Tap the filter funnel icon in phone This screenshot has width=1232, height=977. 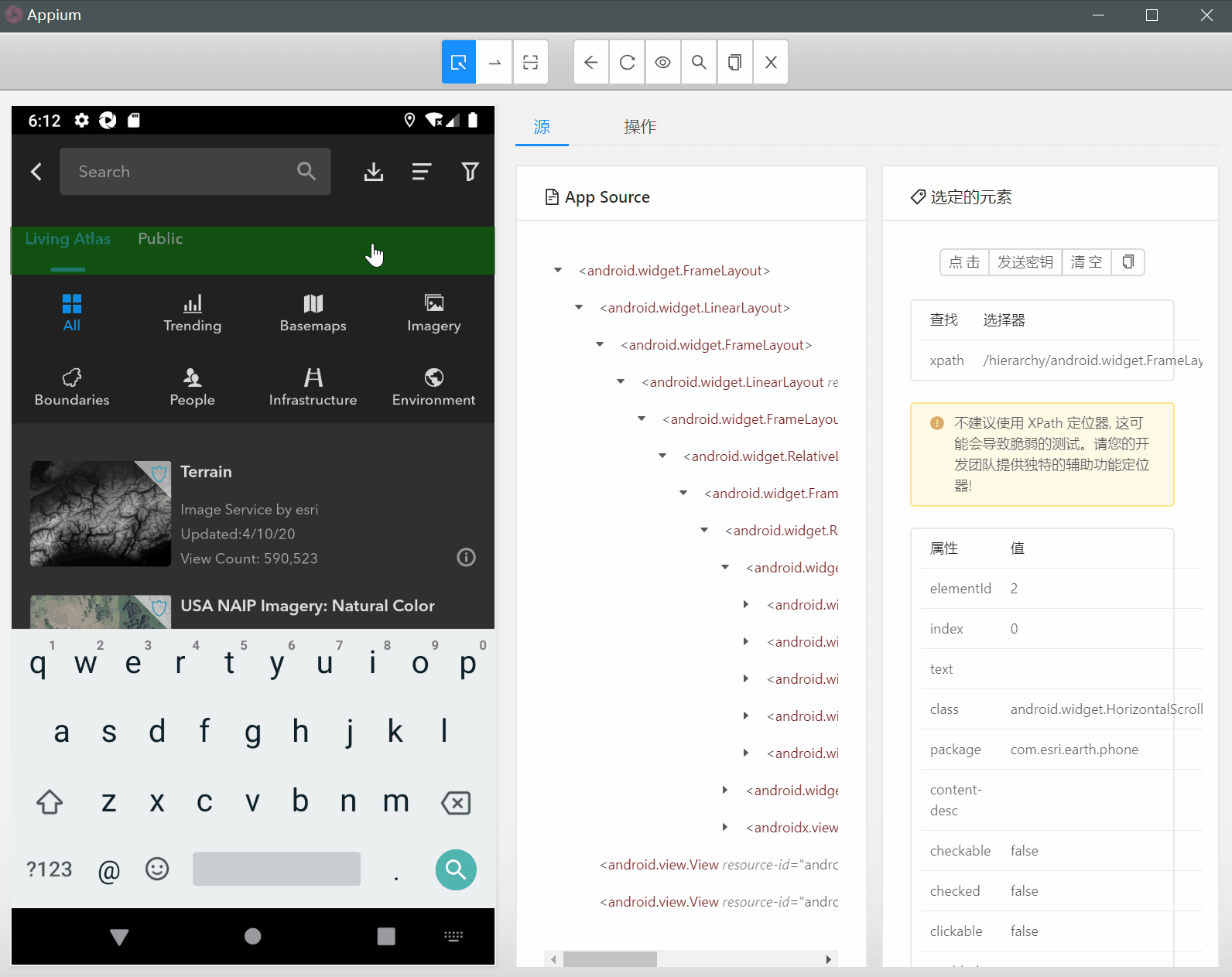(470, 172)
